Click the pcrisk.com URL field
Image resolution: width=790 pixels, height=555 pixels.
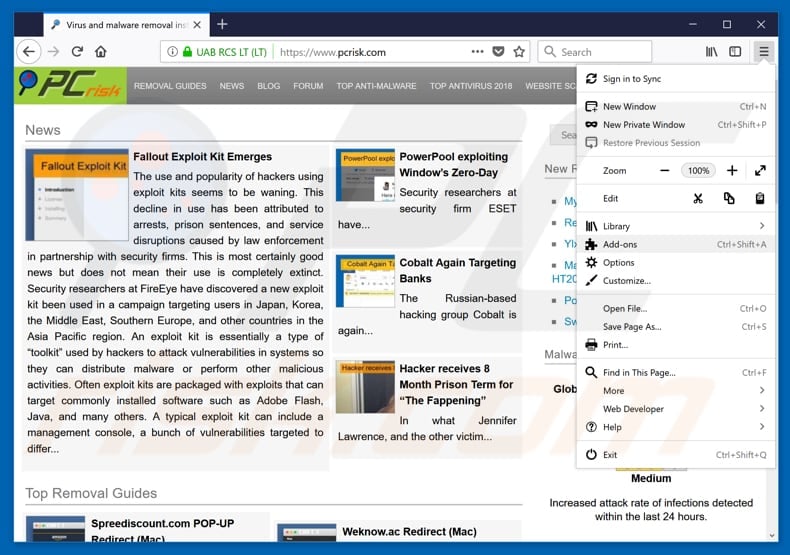pyautogui.click(x=345, y=52)
